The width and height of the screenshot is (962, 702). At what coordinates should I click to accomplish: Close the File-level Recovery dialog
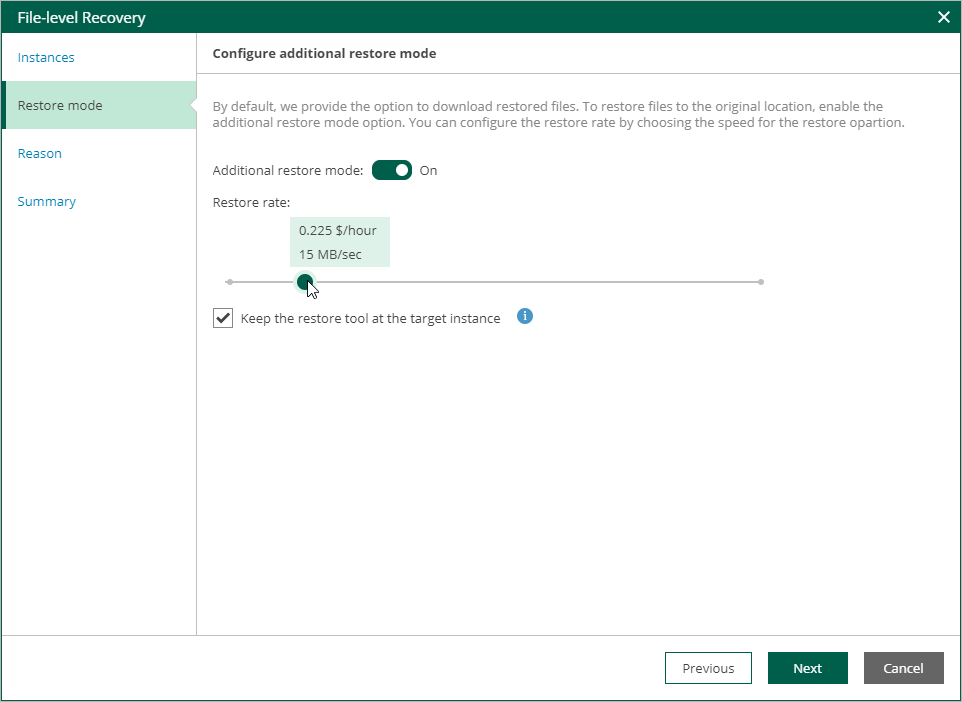[944, 17]
